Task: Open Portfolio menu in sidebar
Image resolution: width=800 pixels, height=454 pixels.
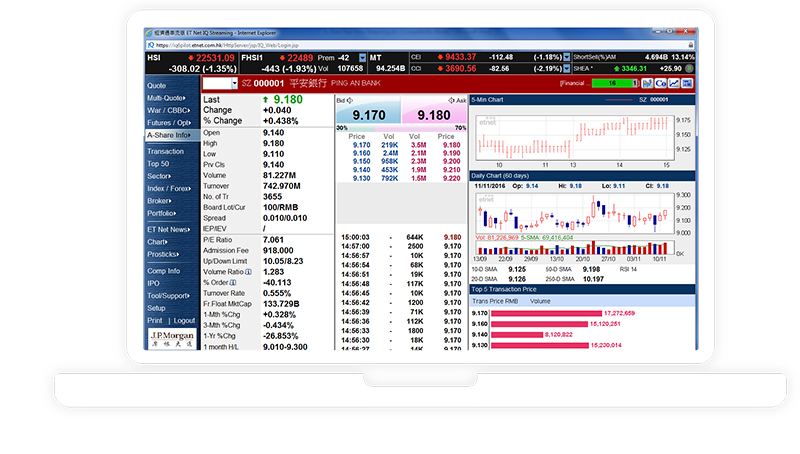Action: 162,213
